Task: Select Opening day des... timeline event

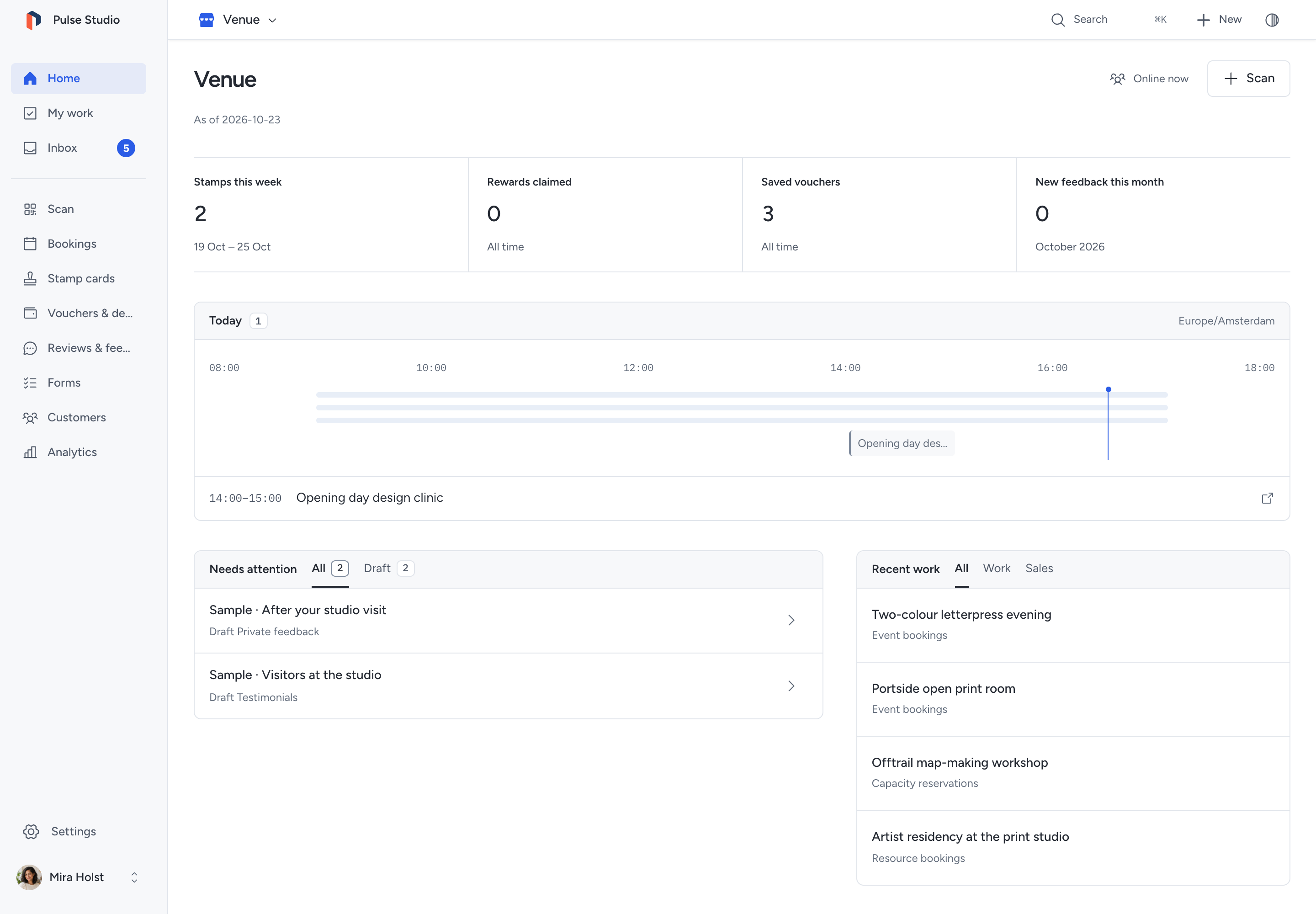Action: tap(902, 444)
